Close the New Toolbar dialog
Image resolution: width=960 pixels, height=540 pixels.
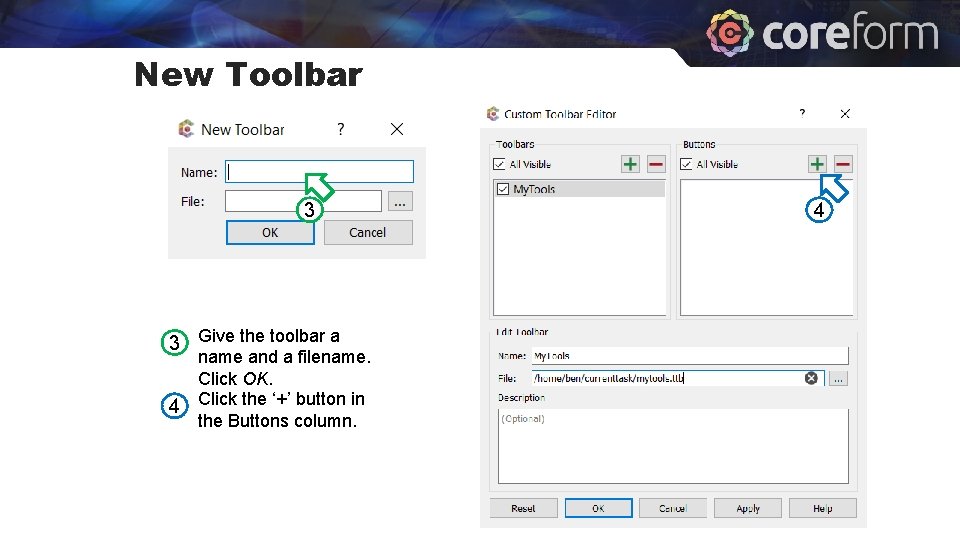pyautogui.click(x=397, y=129)
